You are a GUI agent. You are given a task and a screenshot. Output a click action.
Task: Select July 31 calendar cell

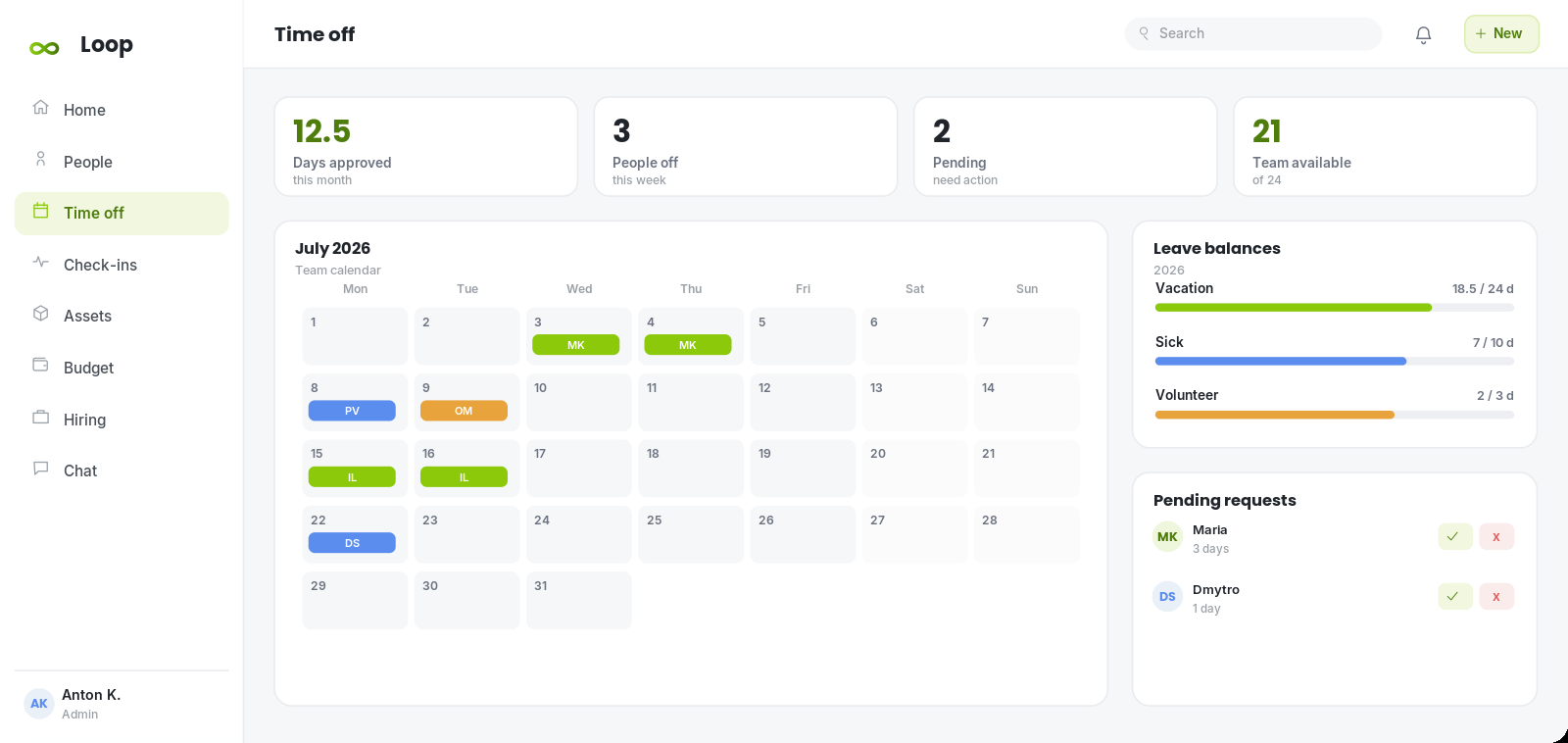(x=578, y=600)
